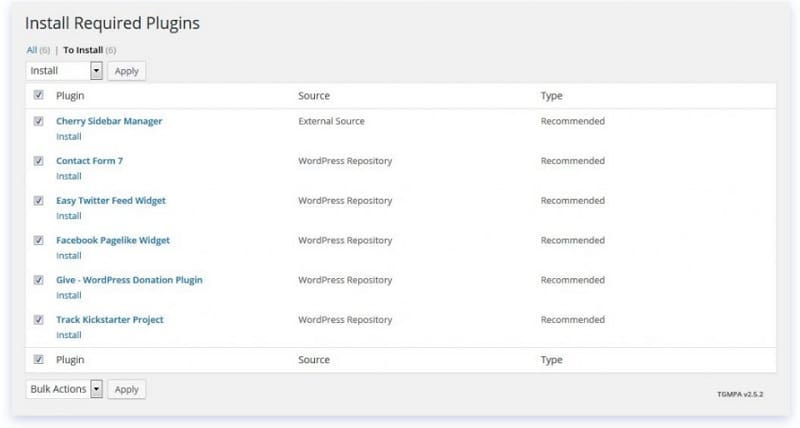Uncheck the Contact Form 7 checkbox
Viewport: 800px width, 428px height.
tap(39, 161)
